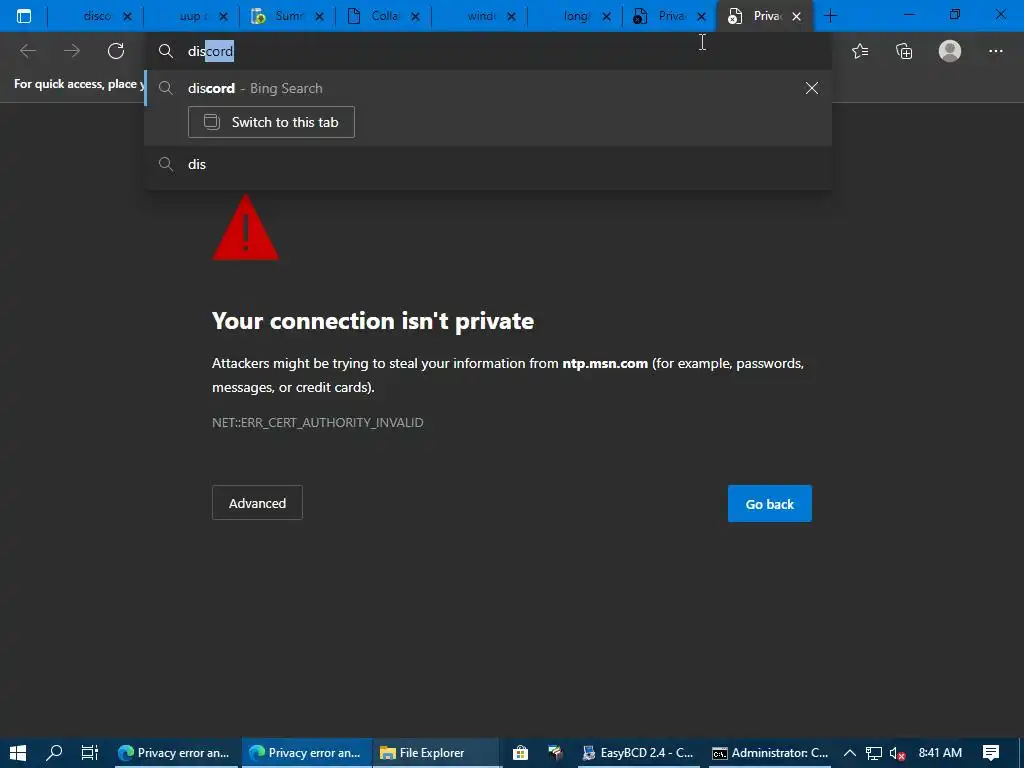Open the vertical tabs menu icon
This screenshot has height=768, width=1024.
(24, 16)
